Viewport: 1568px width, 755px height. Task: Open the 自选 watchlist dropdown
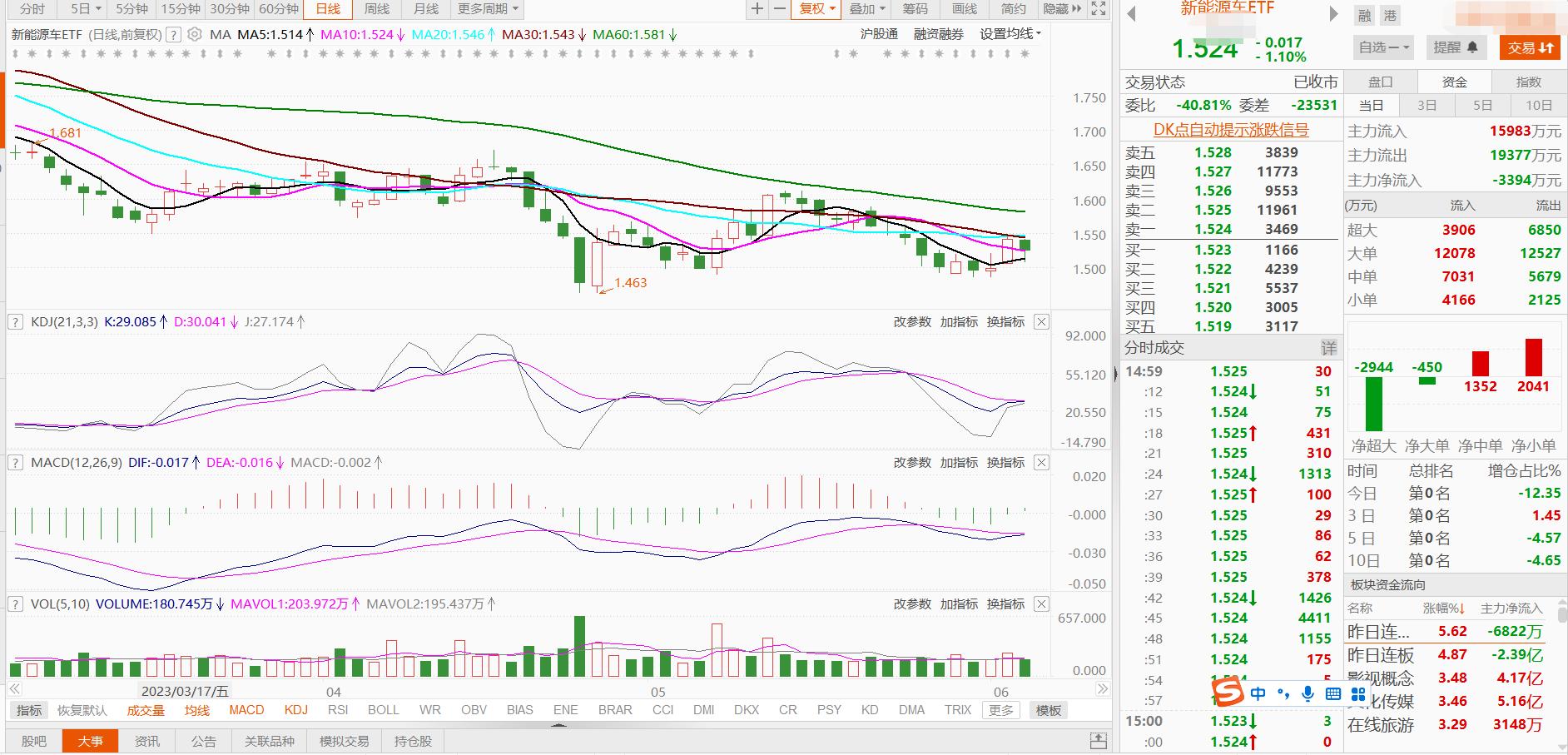coord(1384,47)
